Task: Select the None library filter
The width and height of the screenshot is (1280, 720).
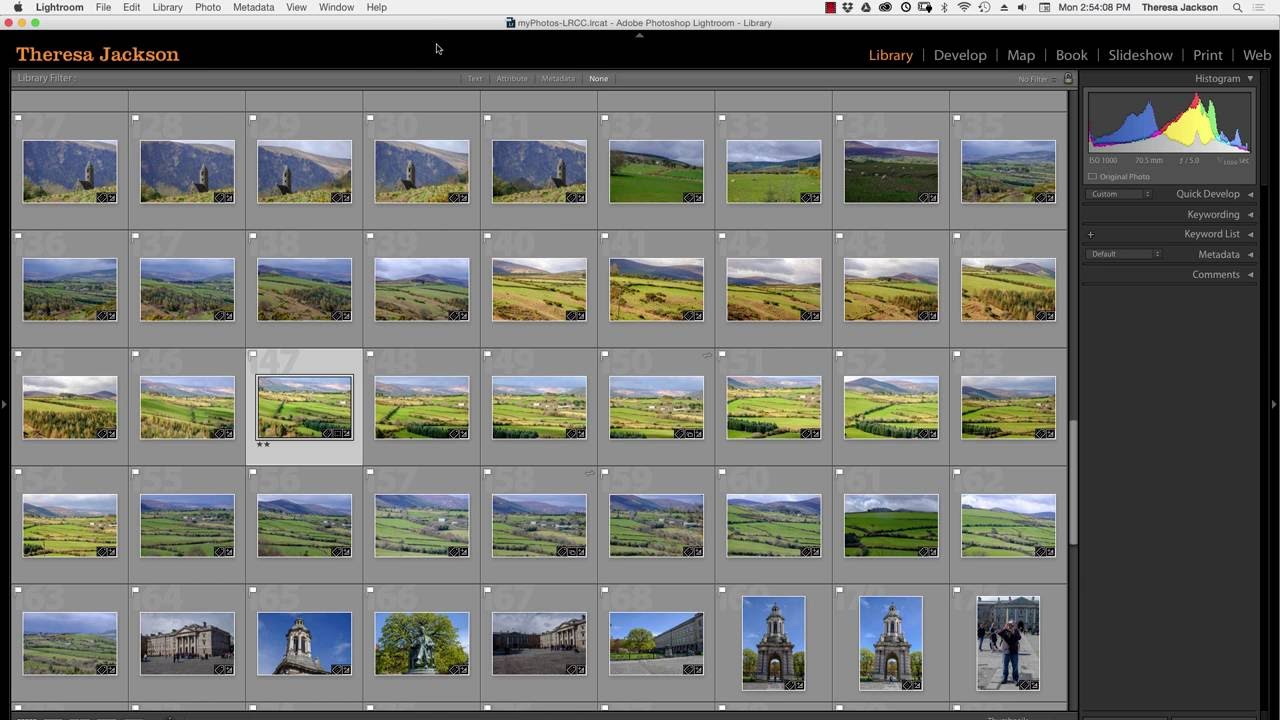Action: pyautogui.click(x=598, y=78)
